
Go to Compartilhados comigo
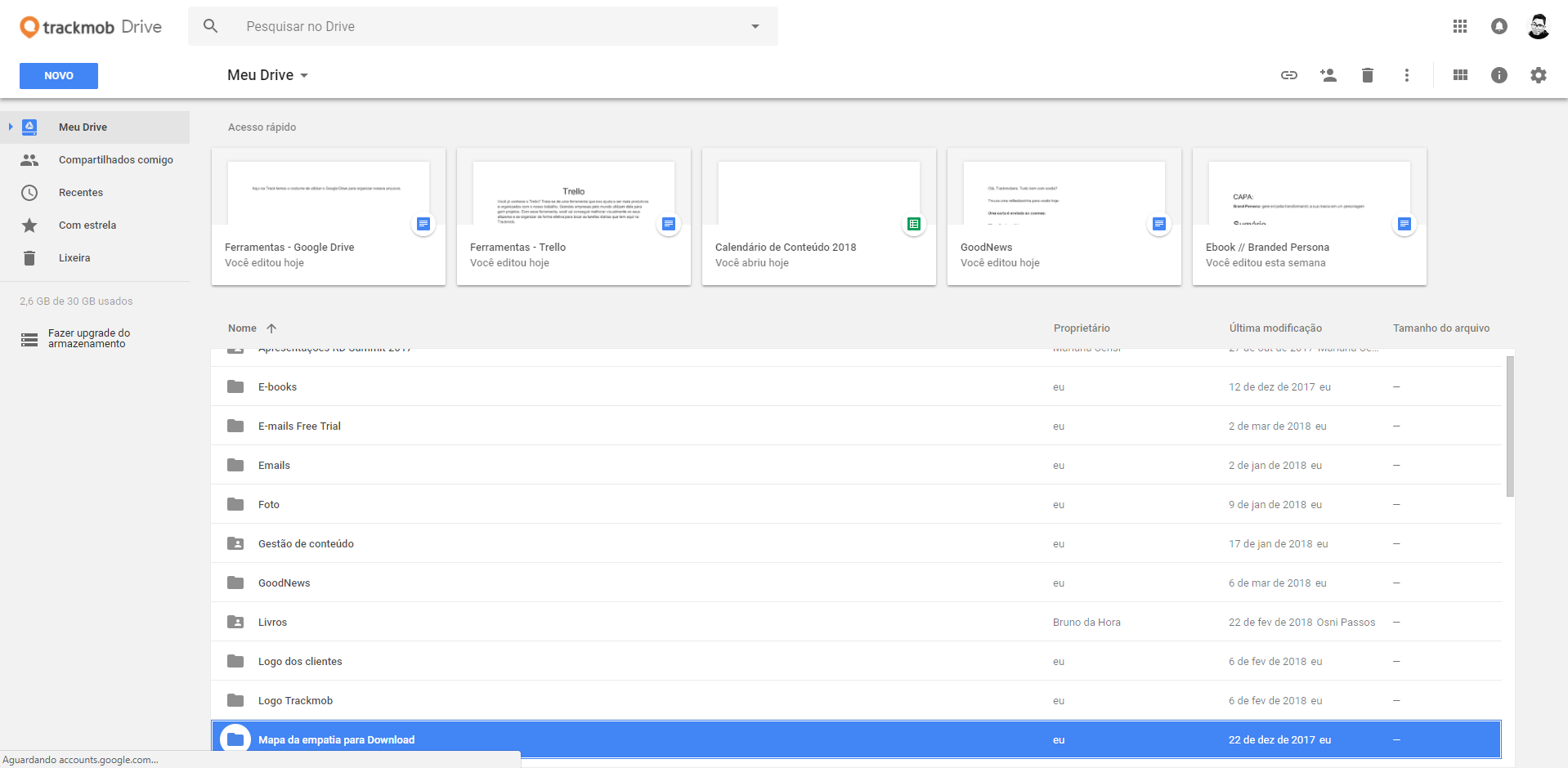(x=115, y=160)
